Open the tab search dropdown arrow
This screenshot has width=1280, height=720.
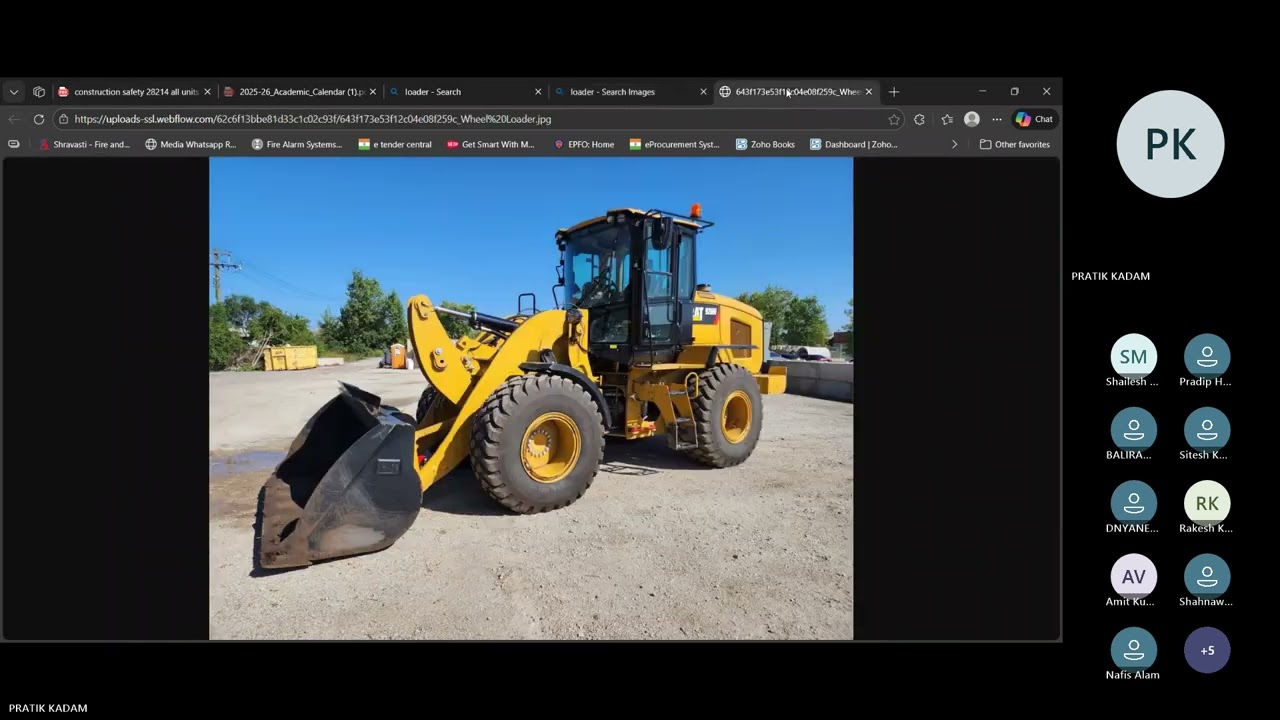click(14, 92)
